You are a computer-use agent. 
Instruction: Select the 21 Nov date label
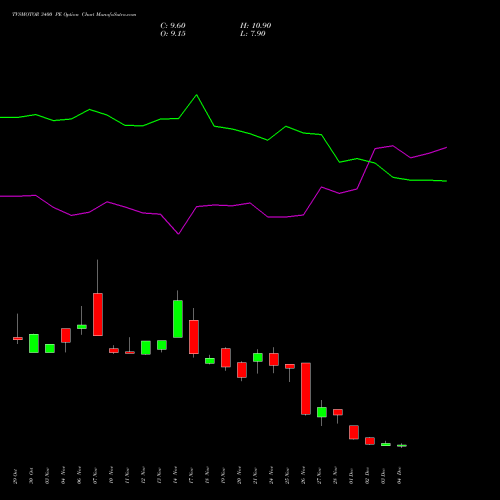coord(255,476)
